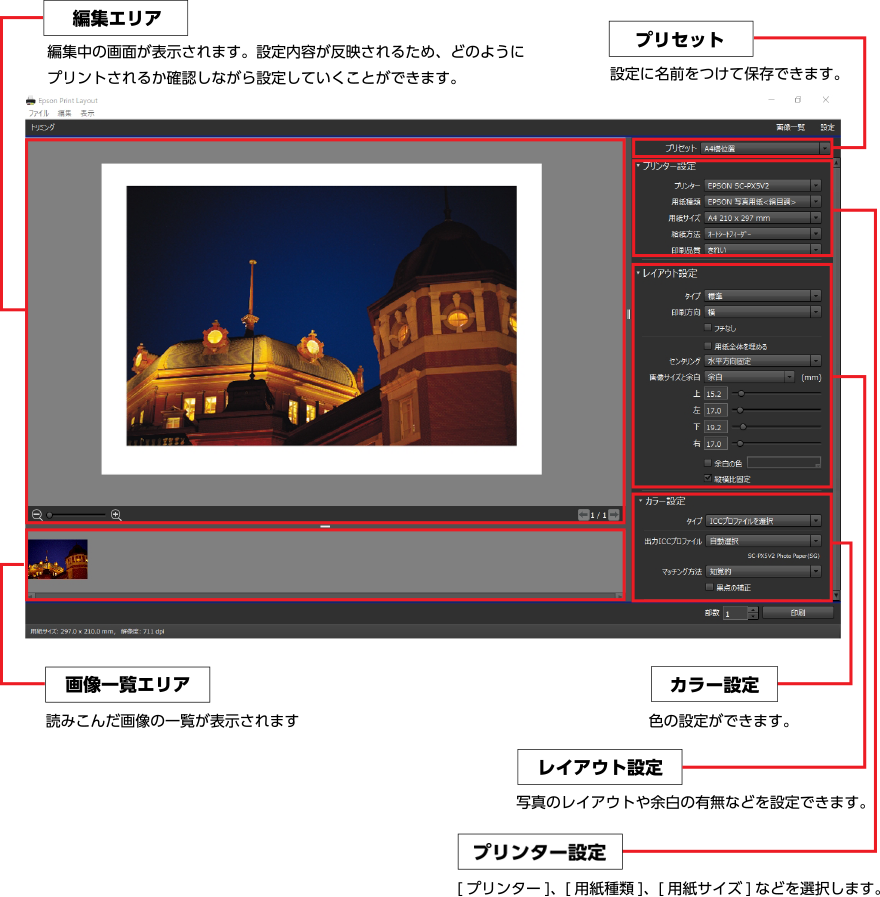Collapse the カラー設定 section triangle
The height and width of the screenshot is (897, 880).
tap(639, 501)
